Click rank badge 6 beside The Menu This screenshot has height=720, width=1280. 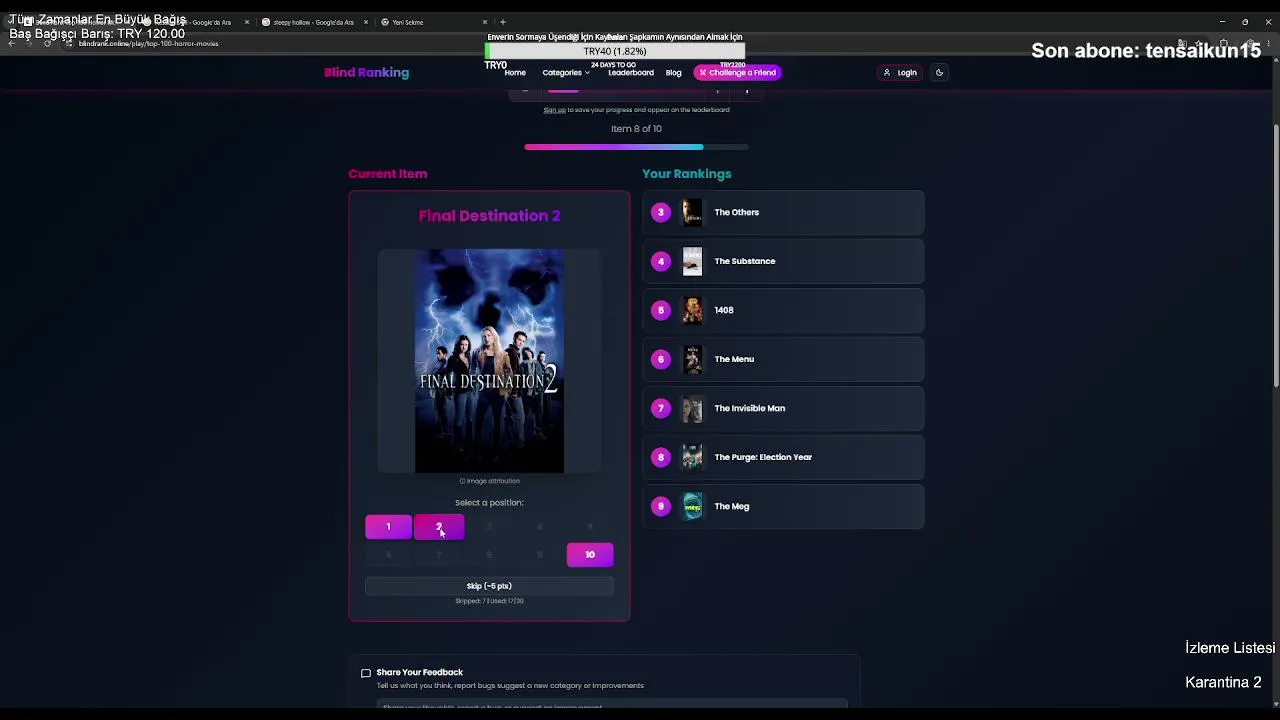point(660,359)
